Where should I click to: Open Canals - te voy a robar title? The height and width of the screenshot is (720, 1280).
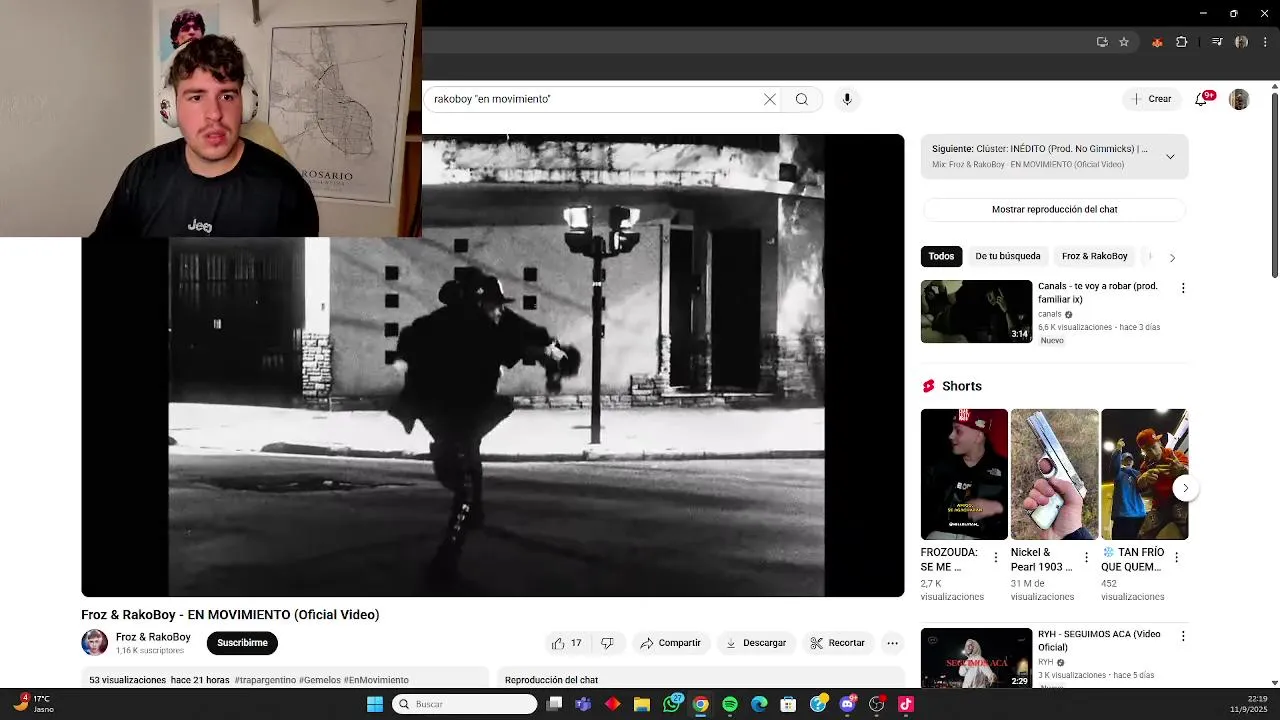1097,292
